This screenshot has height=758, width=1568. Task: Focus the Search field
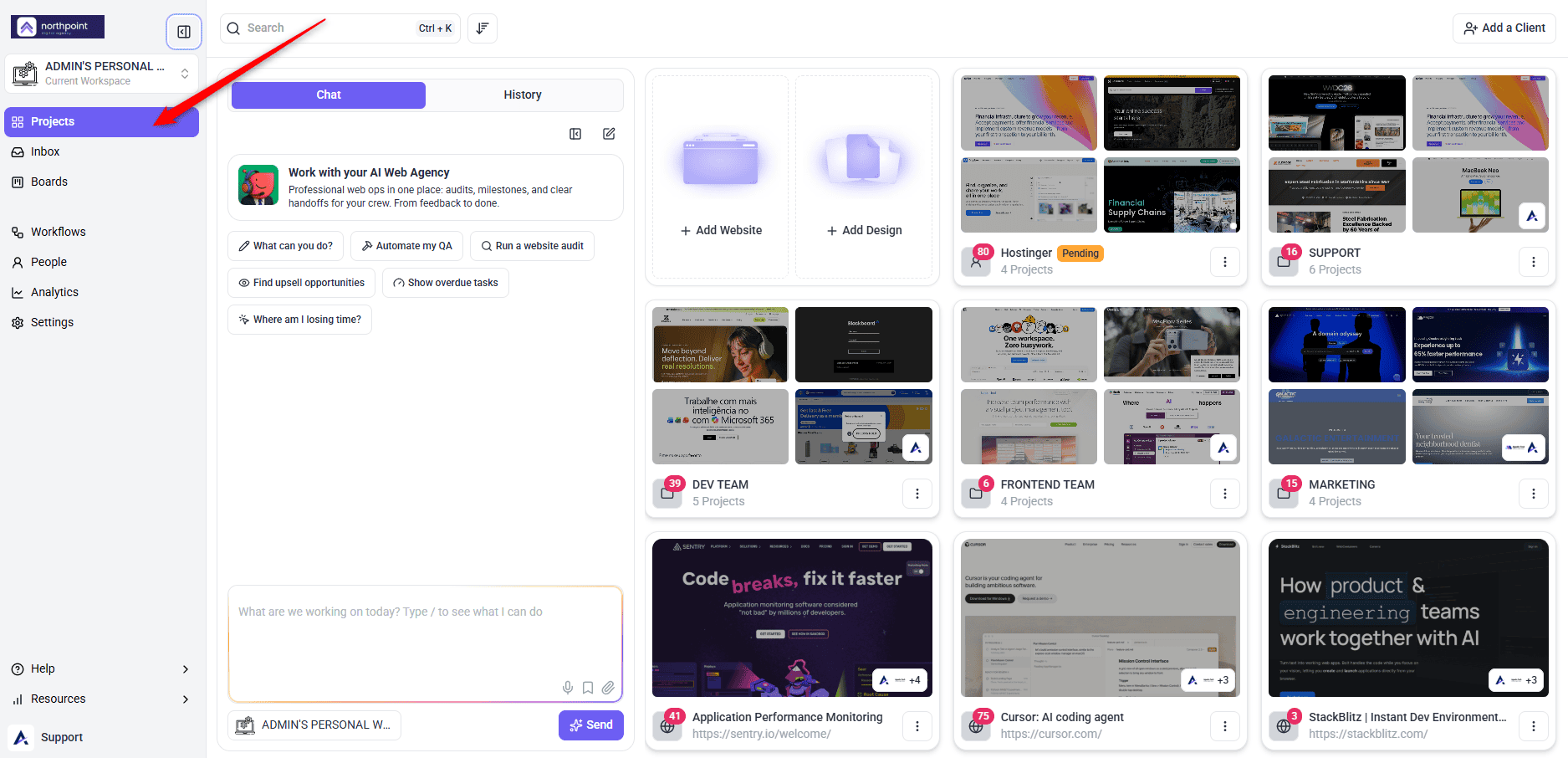point(340,28)
